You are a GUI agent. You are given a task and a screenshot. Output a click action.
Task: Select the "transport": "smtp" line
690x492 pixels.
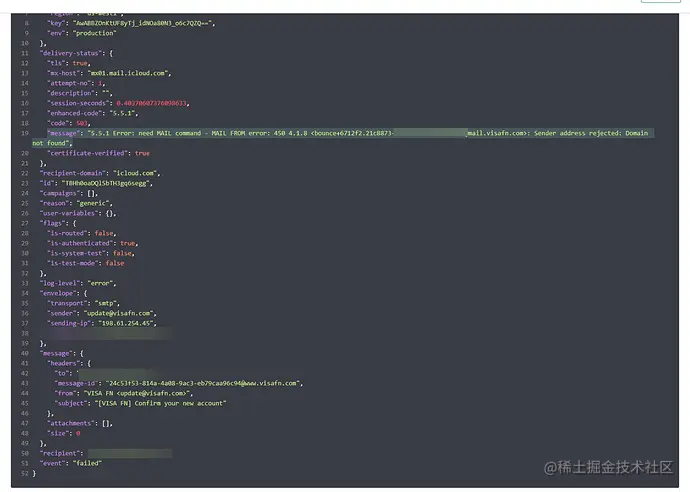point(84,303)
